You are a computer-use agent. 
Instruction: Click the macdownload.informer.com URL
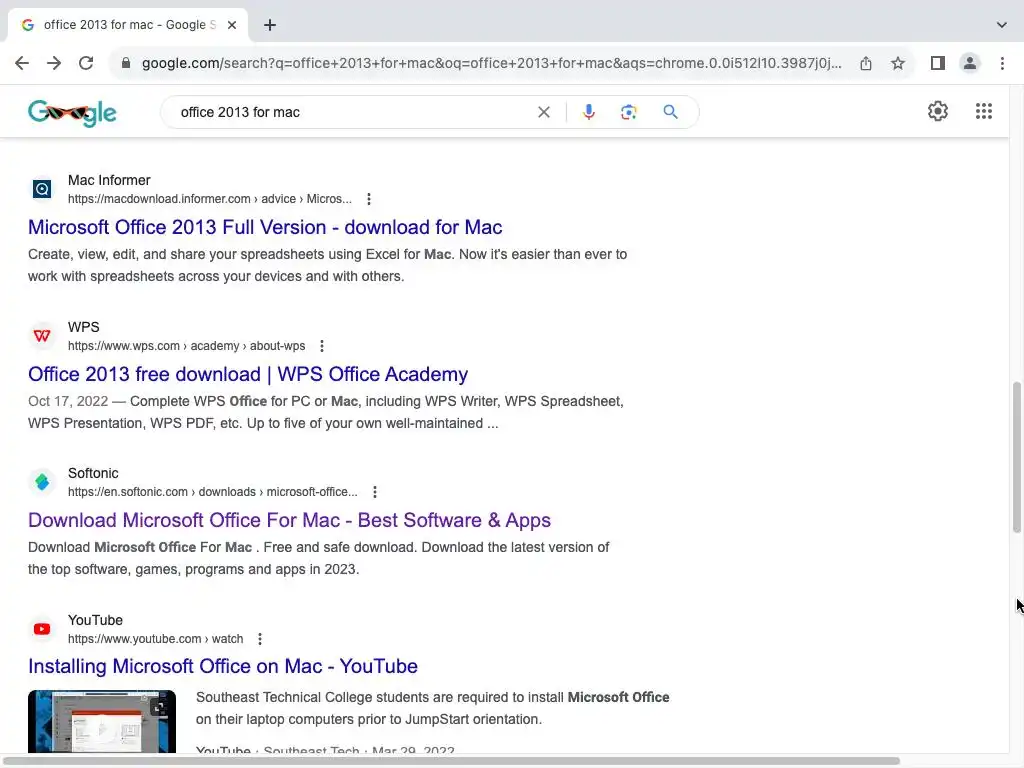(x=210, y=199)
